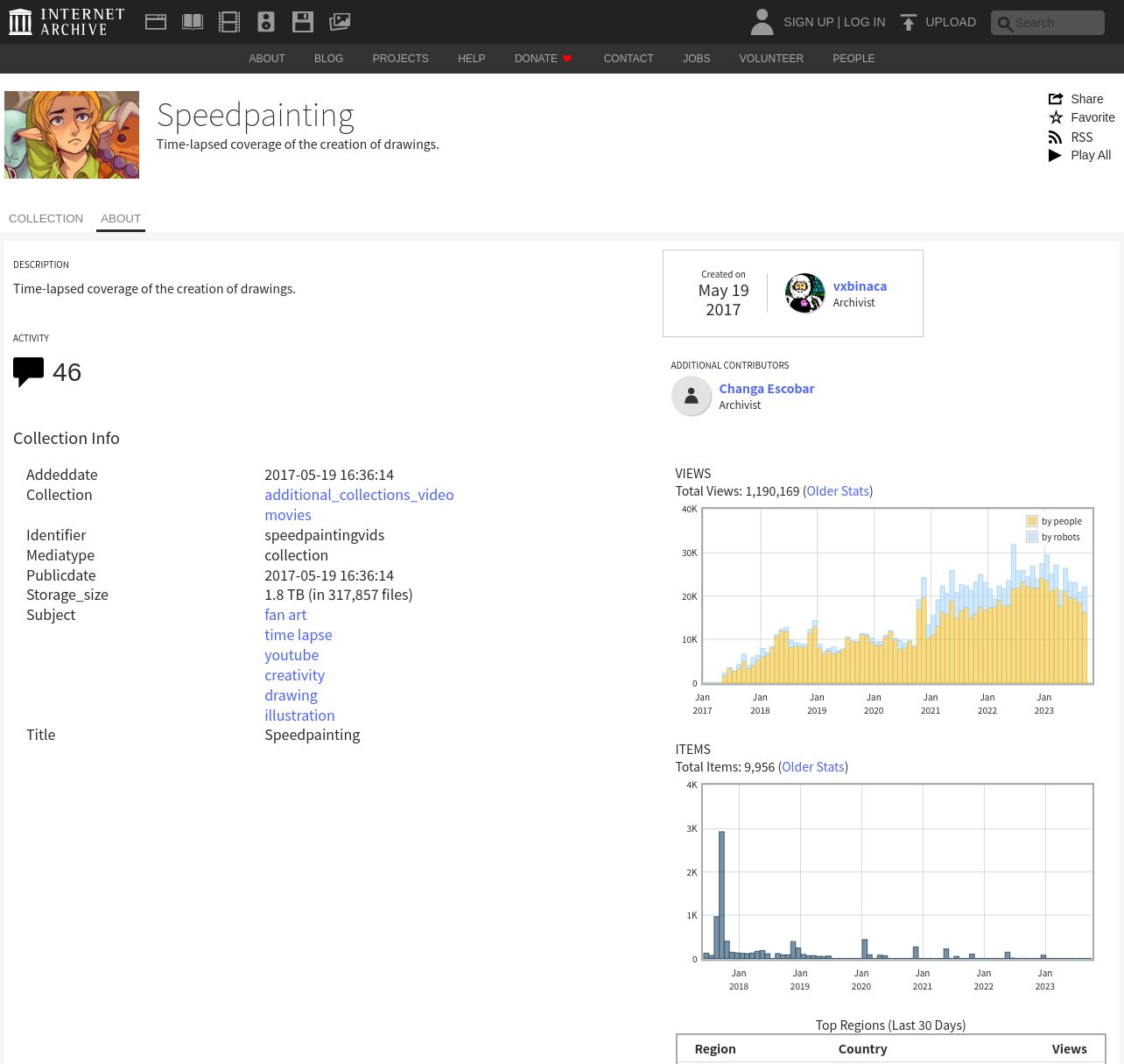This screenshot has width=1124, height=1064.
Task: Open the RSS feed link
Action: pyautogui.click(x=1071, y=137)
